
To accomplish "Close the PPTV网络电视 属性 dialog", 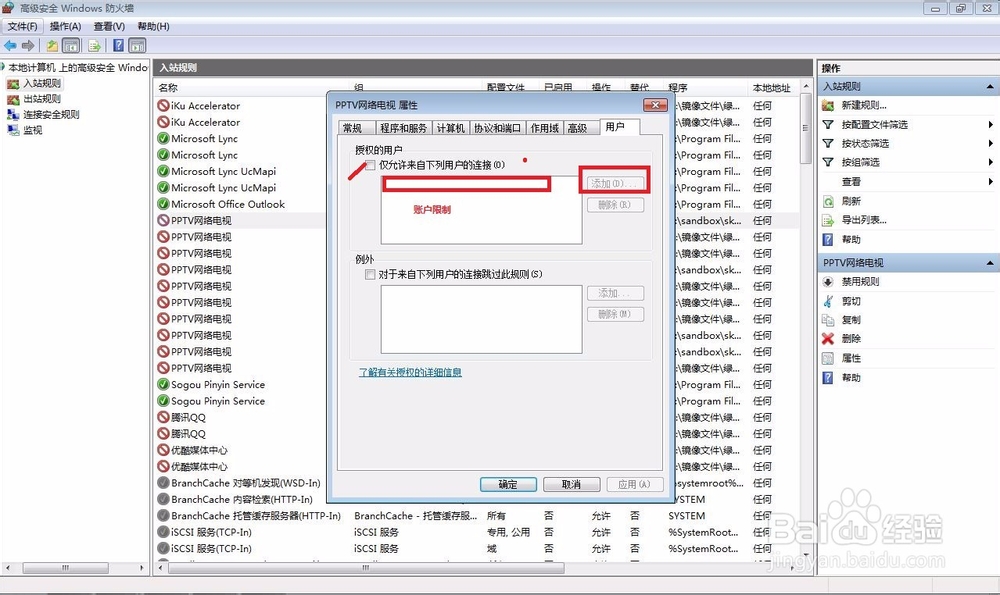I will pyautogui.click(x=655, y=105).
